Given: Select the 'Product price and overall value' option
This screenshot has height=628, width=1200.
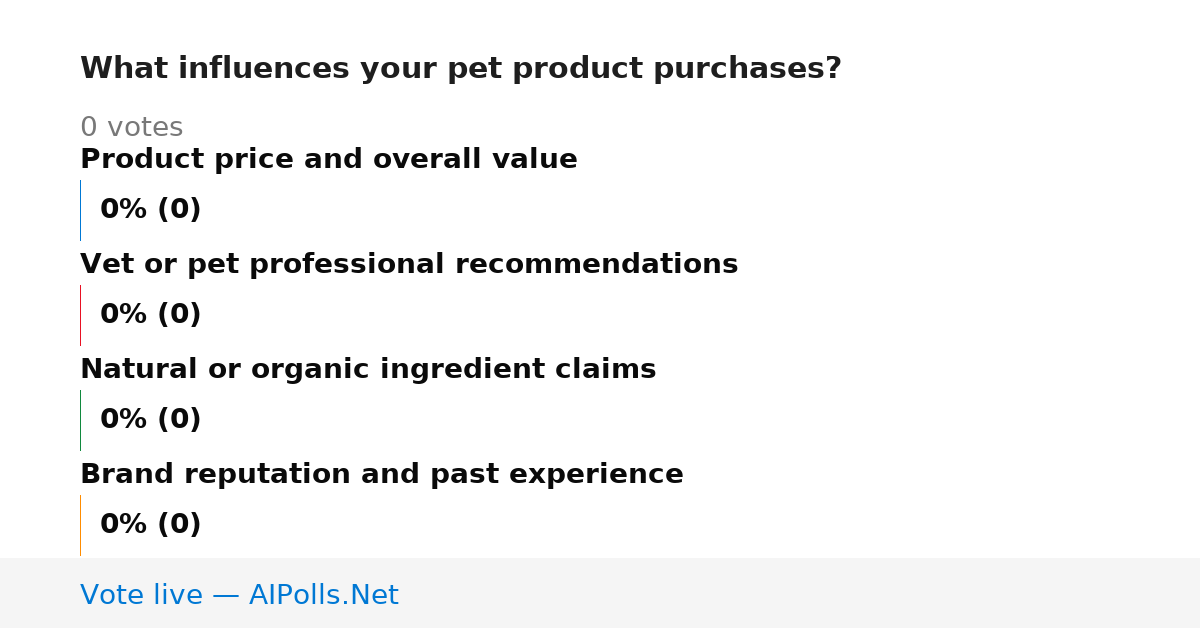Looking at the screenshot, I should click(329, 160).
